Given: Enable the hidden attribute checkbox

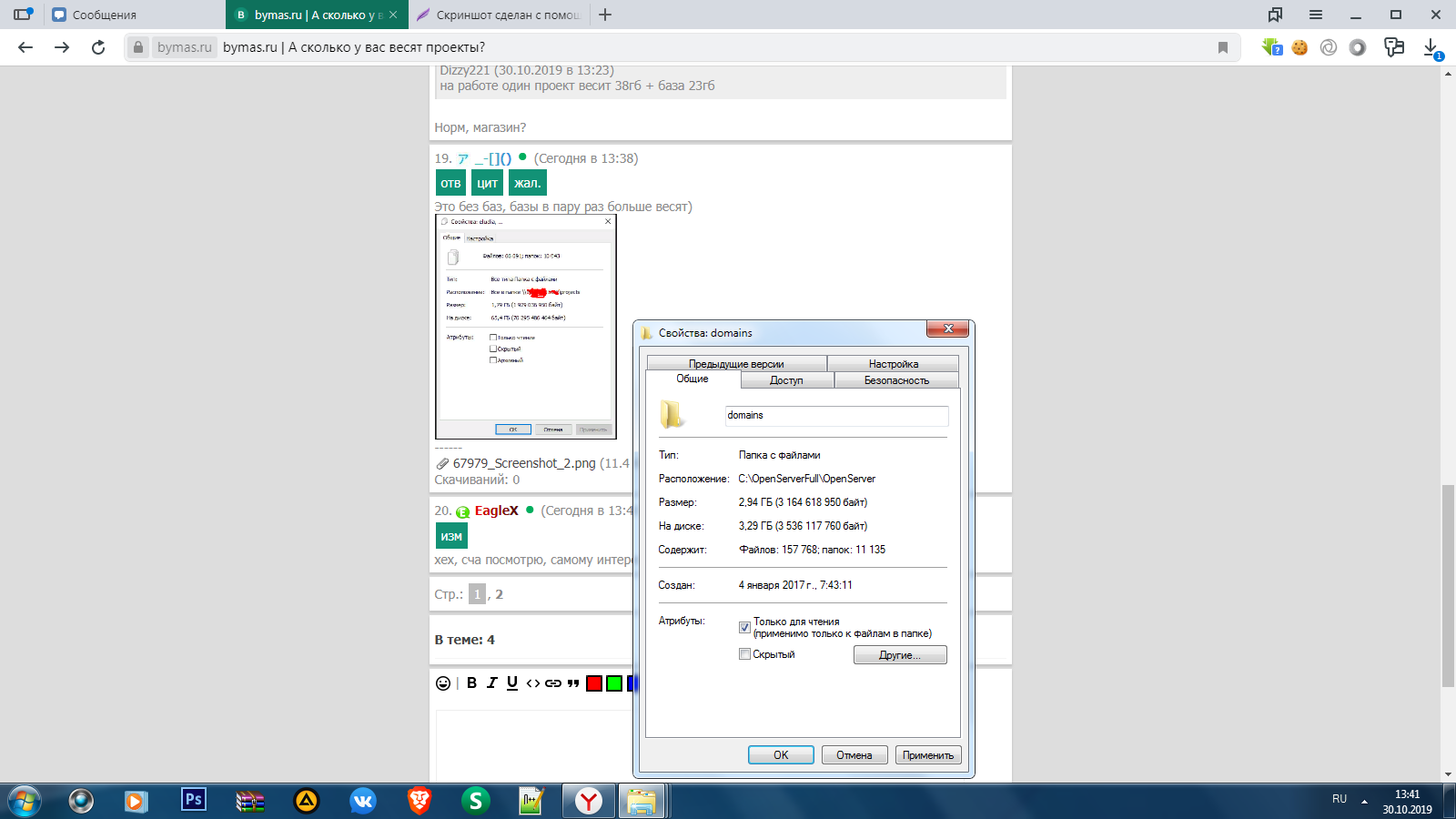Looking at the screenshot, I should point(744,654).
